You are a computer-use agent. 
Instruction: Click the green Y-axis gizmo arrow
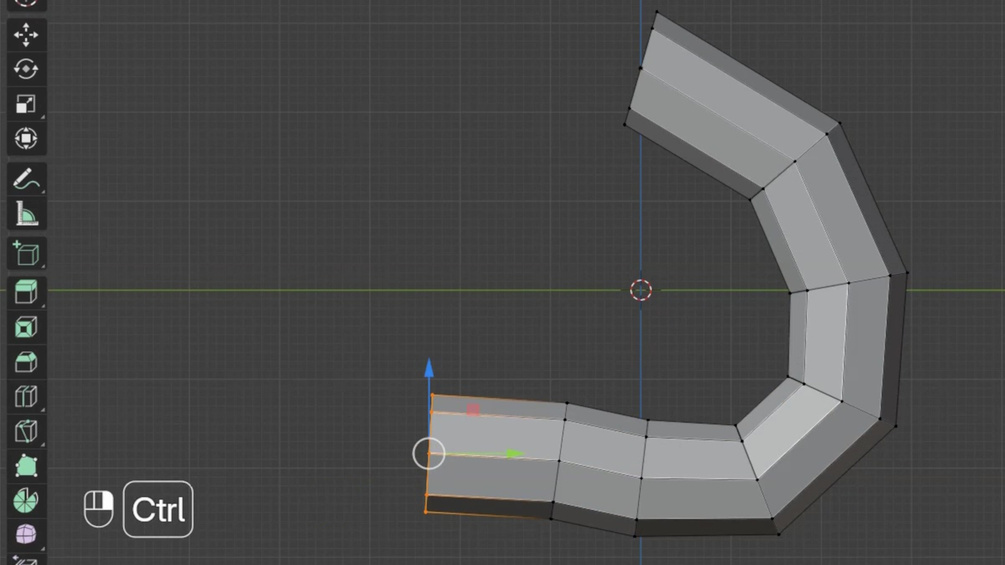click(514, 454)
